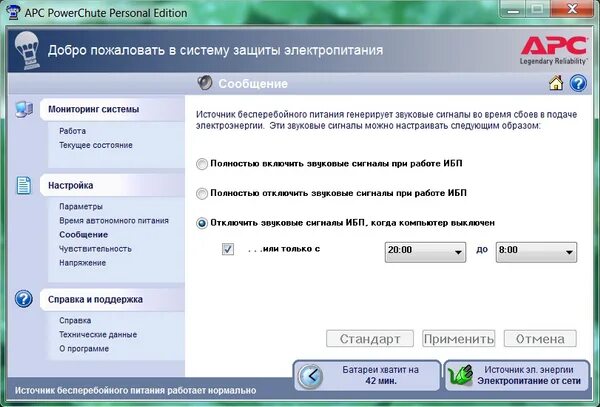Viewport: 600px width, 407px height.
Task: Click the до label between time dropdowns
Action: 482,249
